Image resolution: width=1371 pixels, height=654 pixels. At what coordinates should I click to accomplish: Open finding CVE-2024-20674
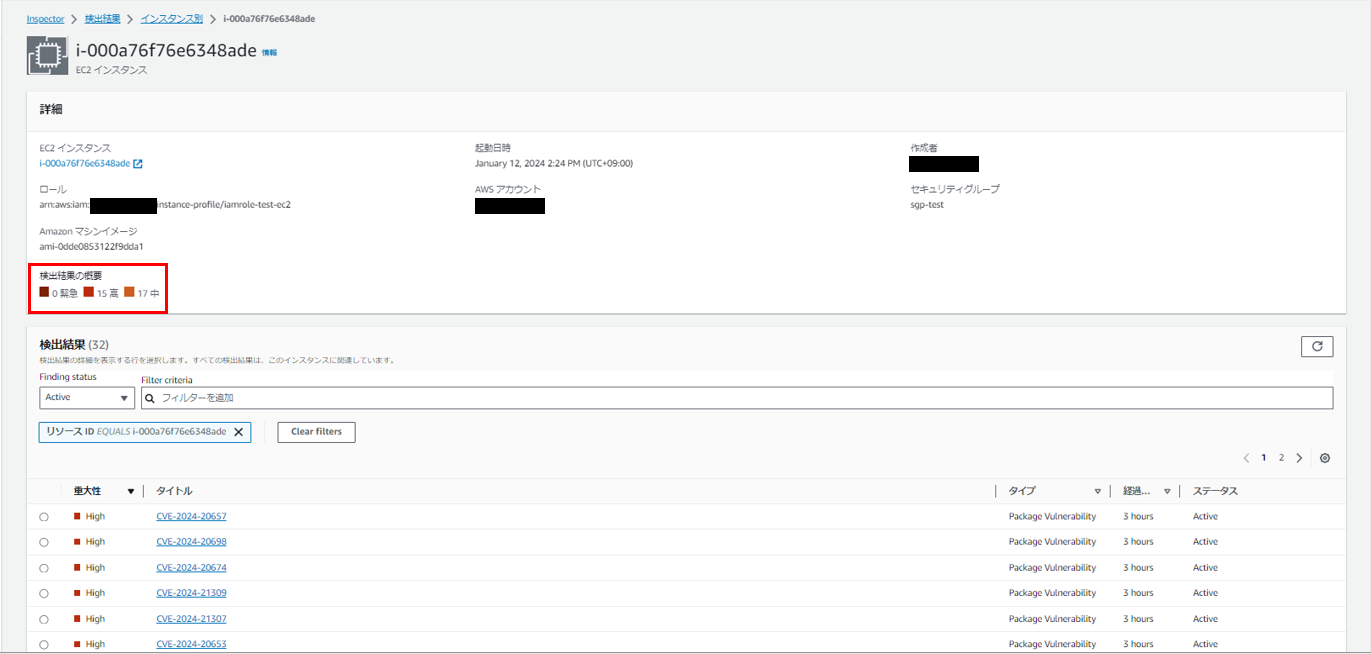click(191, 567)
